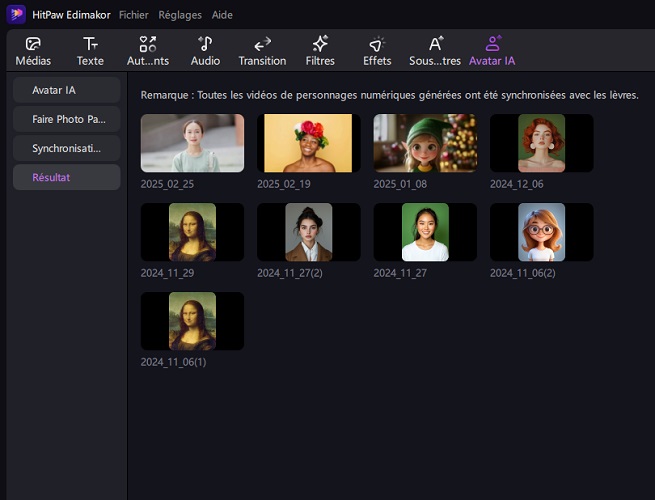The width and height of the screenshot is (655, 500).
Task: Open the Aide menu
Action: (222, 15)
